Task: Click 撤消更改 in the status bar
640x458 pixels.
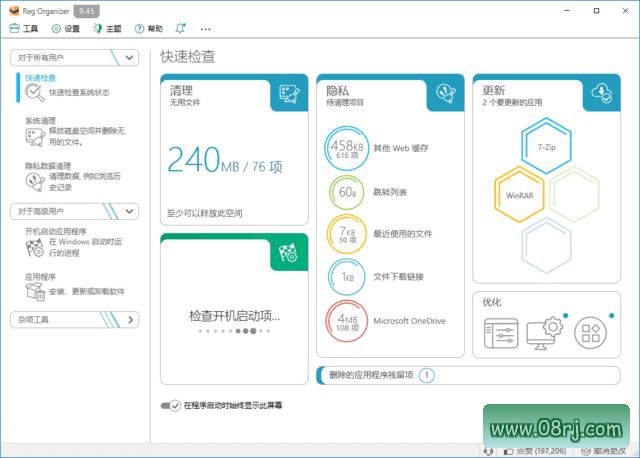Action: pos(603,451)
